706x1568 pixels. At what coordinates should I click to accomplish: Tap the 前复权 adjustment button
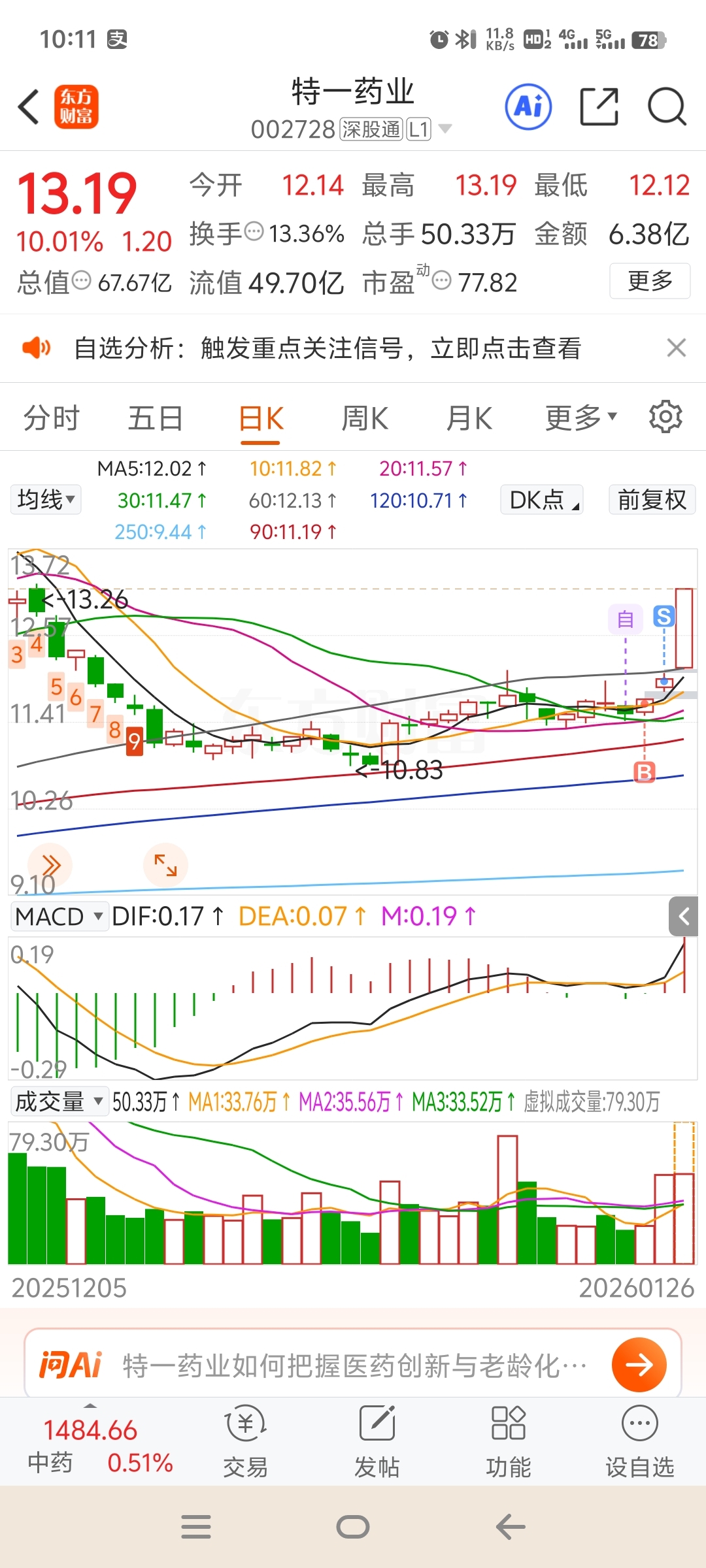(x=652, y=500)
